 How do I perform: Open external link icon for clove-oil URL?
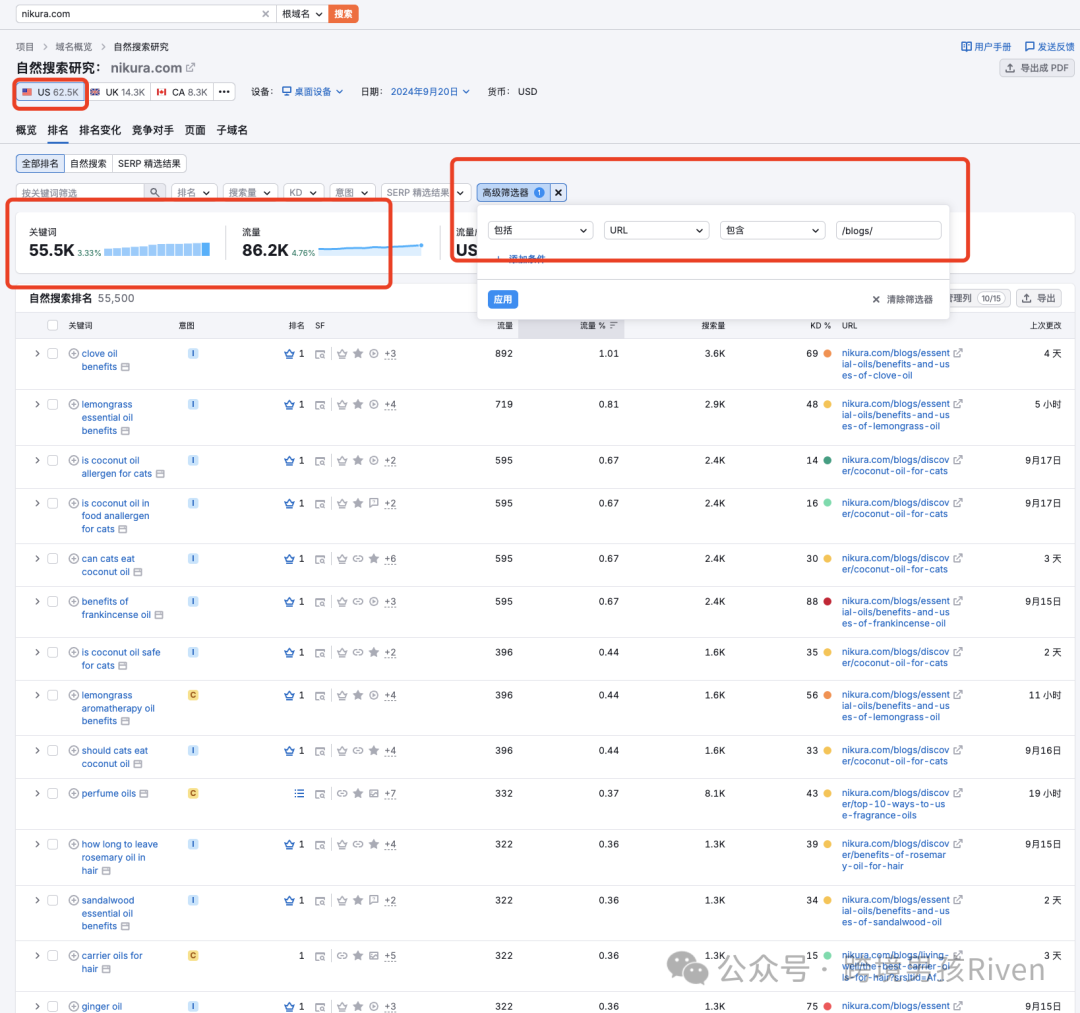958,353
